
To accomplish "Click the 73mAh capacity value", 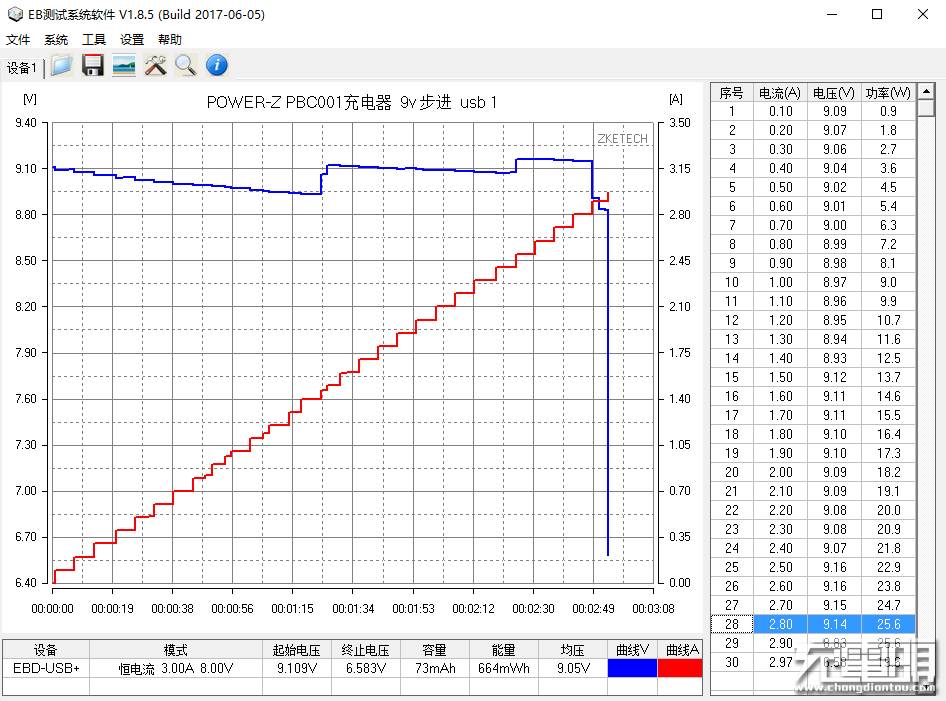I will click(x=434, y=668).
